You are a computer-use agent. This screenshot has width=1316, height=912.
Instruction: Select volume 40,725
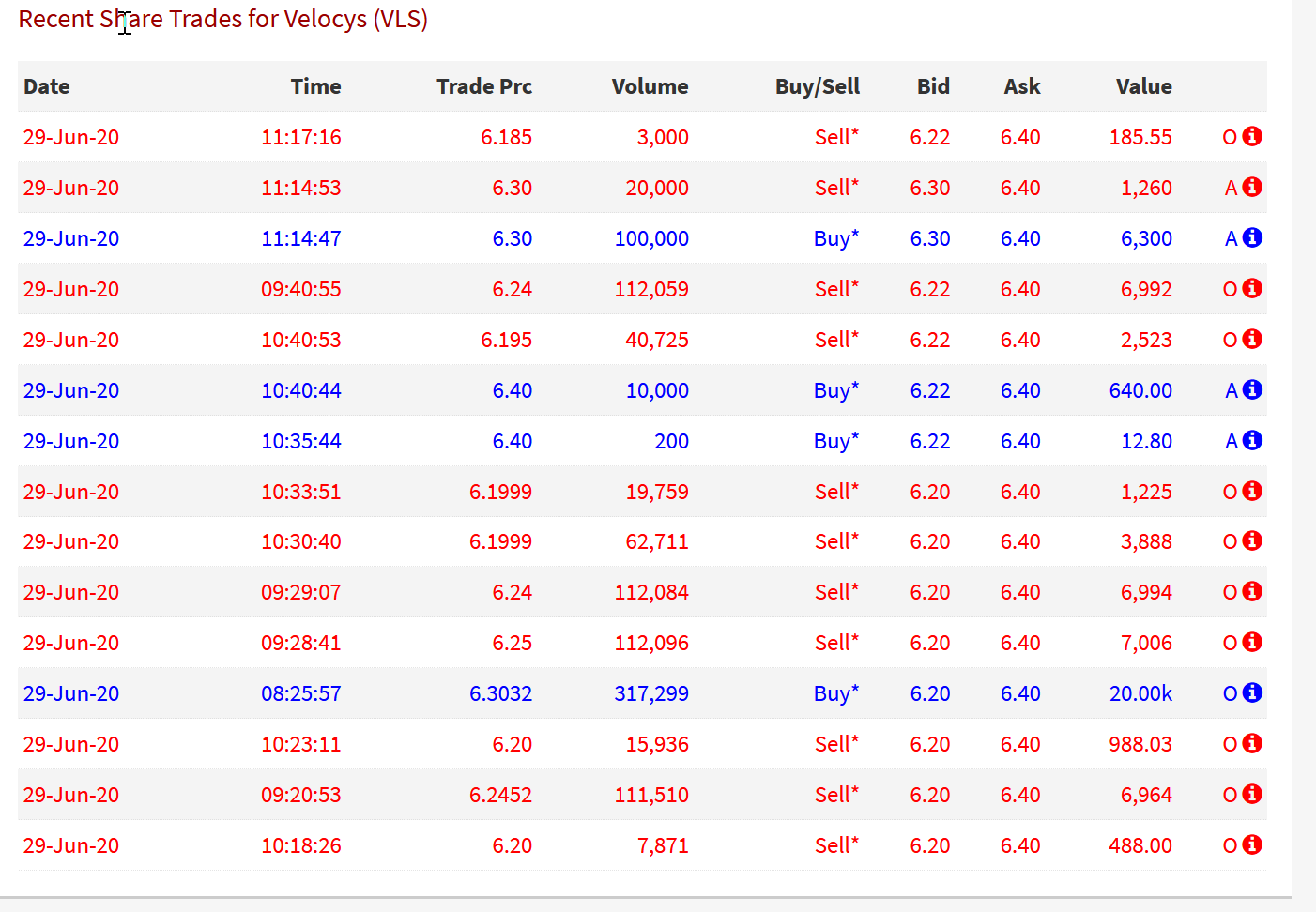[x=657, y=340]
